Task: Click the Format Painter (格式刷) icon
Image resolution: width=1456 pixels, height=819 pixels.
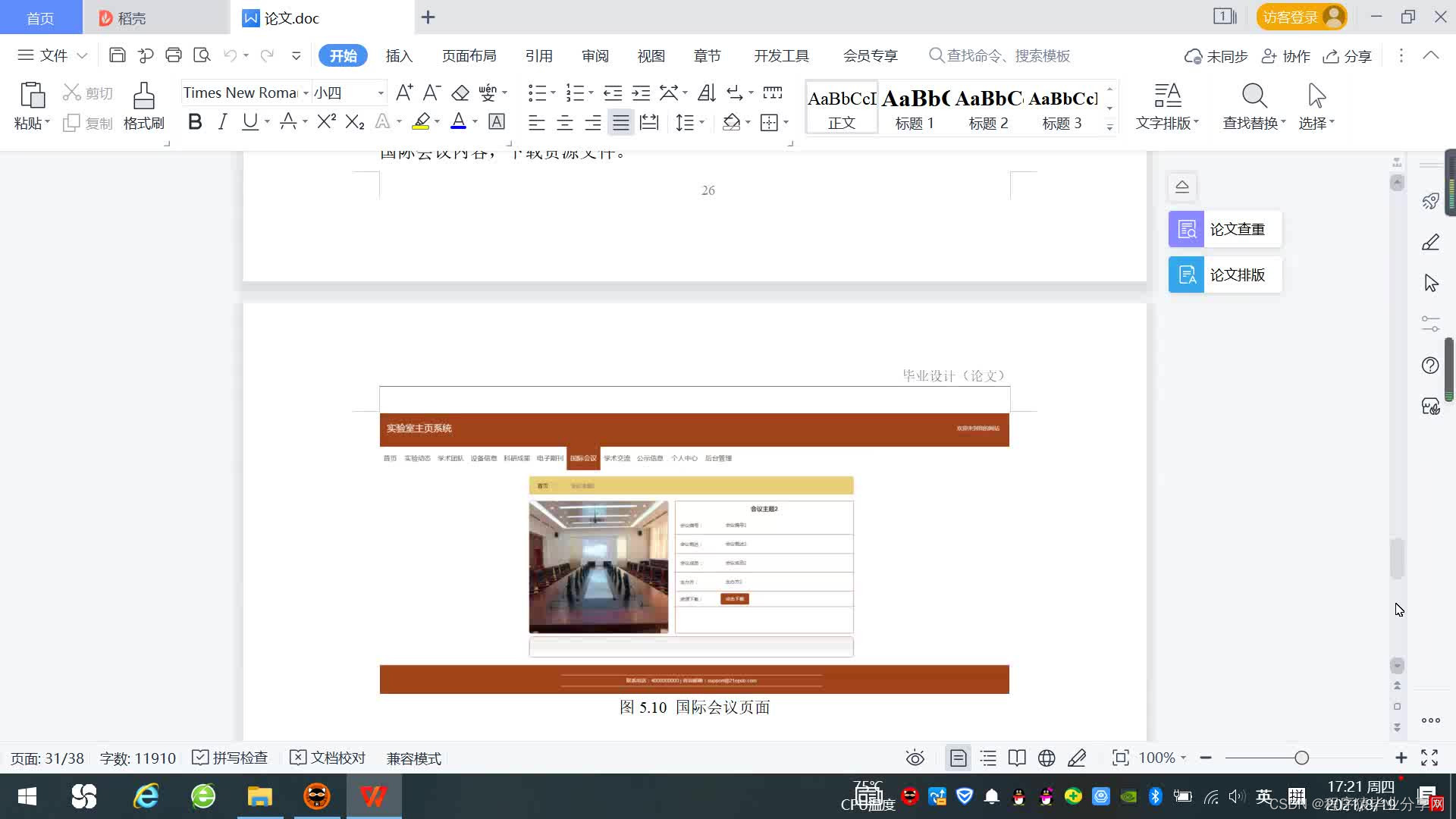Action: (x=143, y=96)
